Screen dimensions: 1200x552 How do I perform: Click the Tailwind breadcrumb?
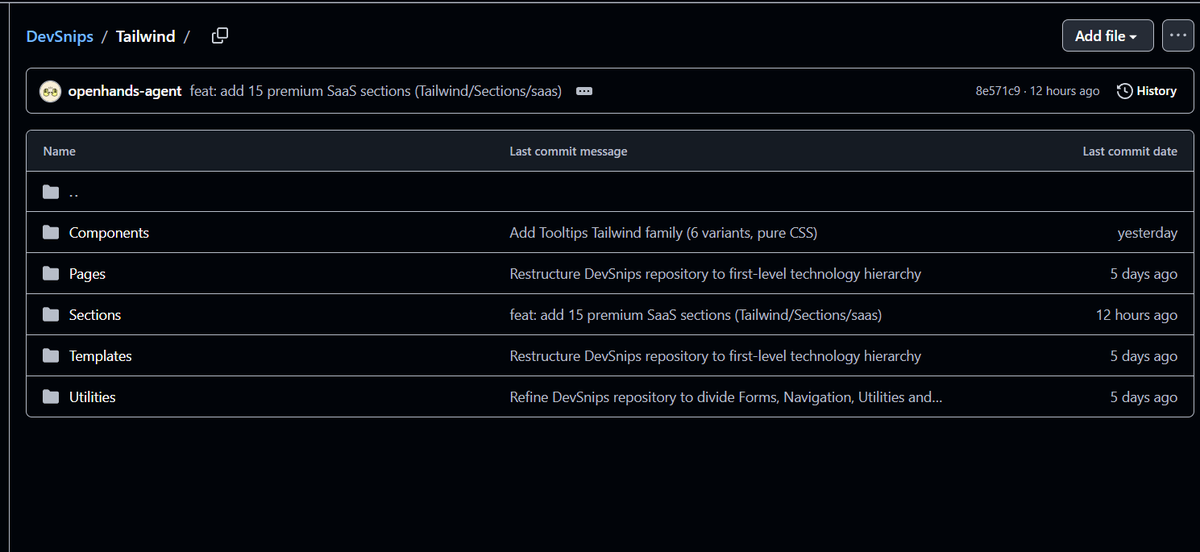point(145,36)
